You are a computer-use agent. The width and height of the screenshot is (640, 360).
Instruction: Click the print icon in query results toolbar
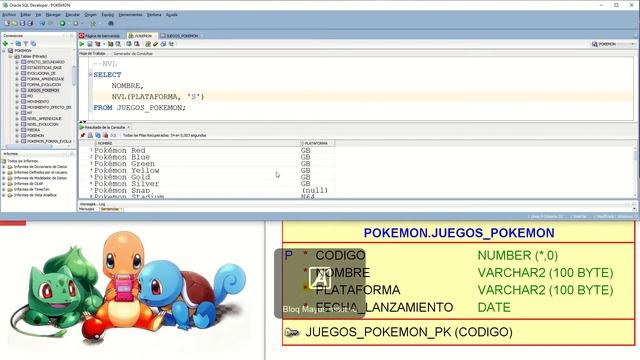tap(90, 135)
